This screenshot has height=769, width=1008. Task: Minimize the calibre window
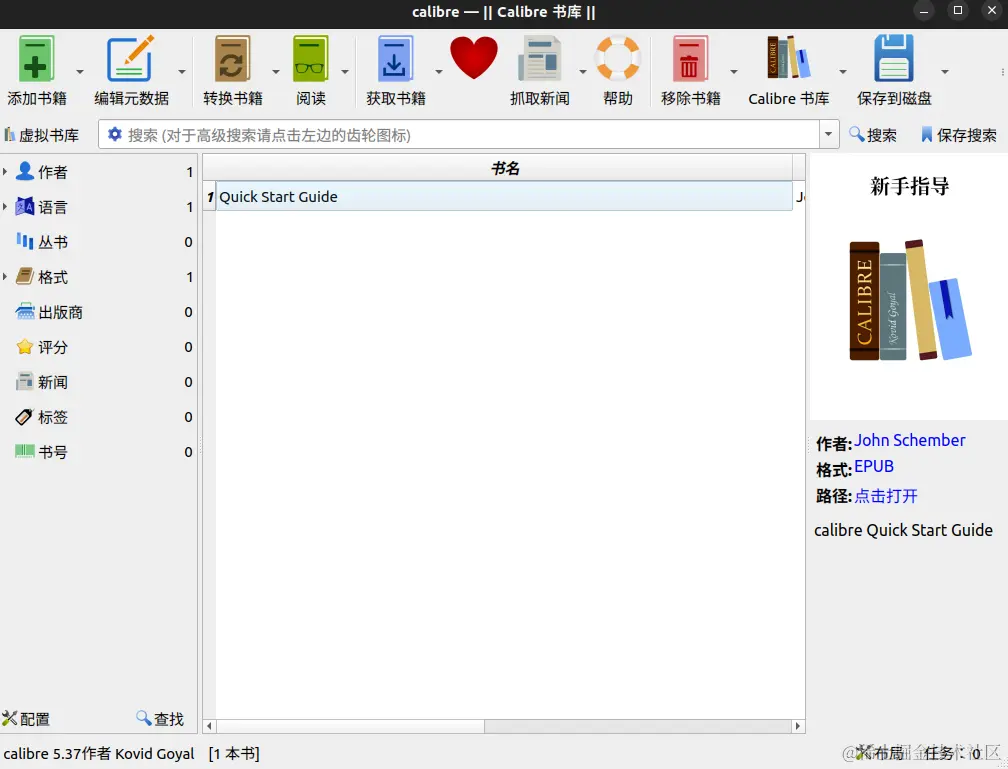point(924,11)
